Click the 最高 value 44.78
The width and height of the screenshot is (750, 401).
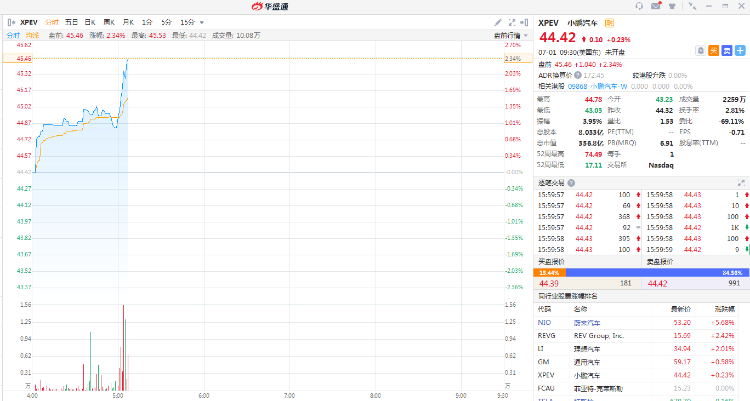click(x=593, y=100)
